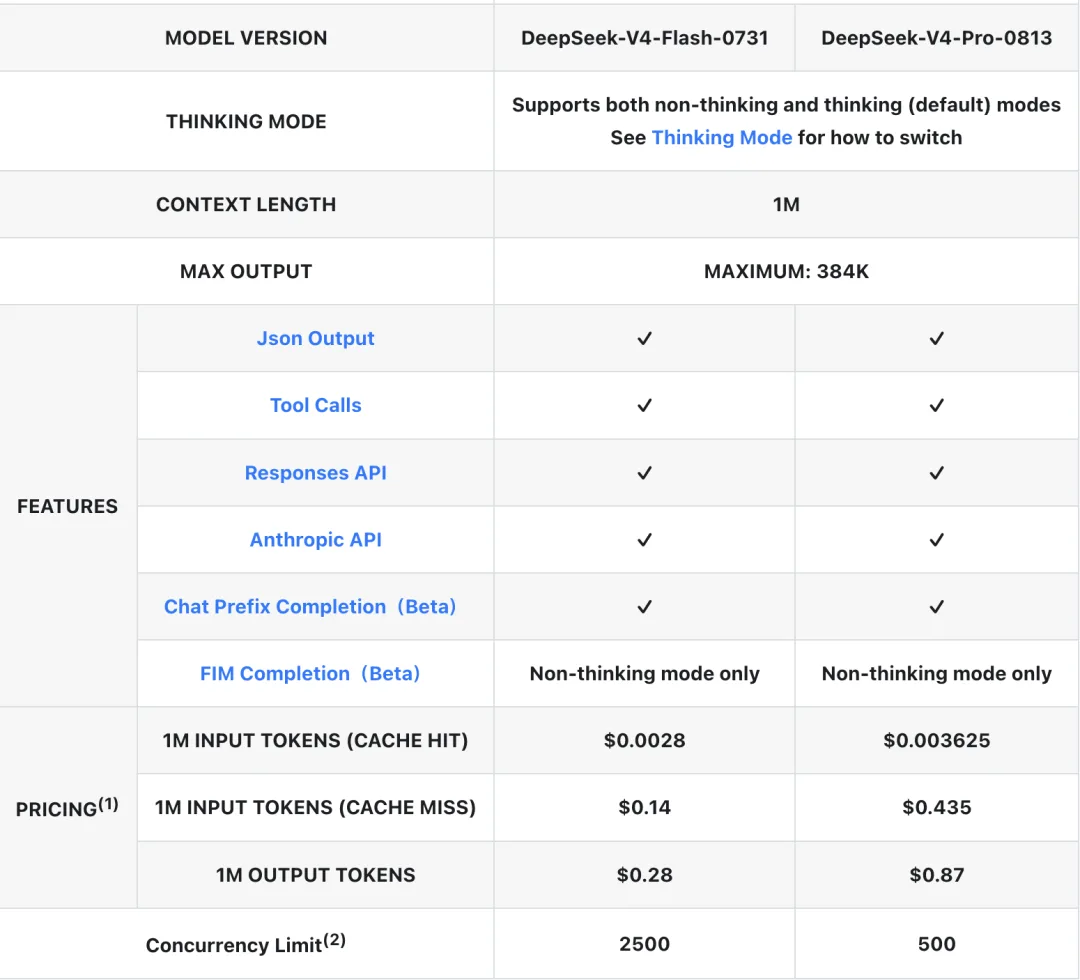This screenshot has width=1080, height=980.
Task: Open Chat Prefix Completion (Beta) link
Action: point(310,606)
